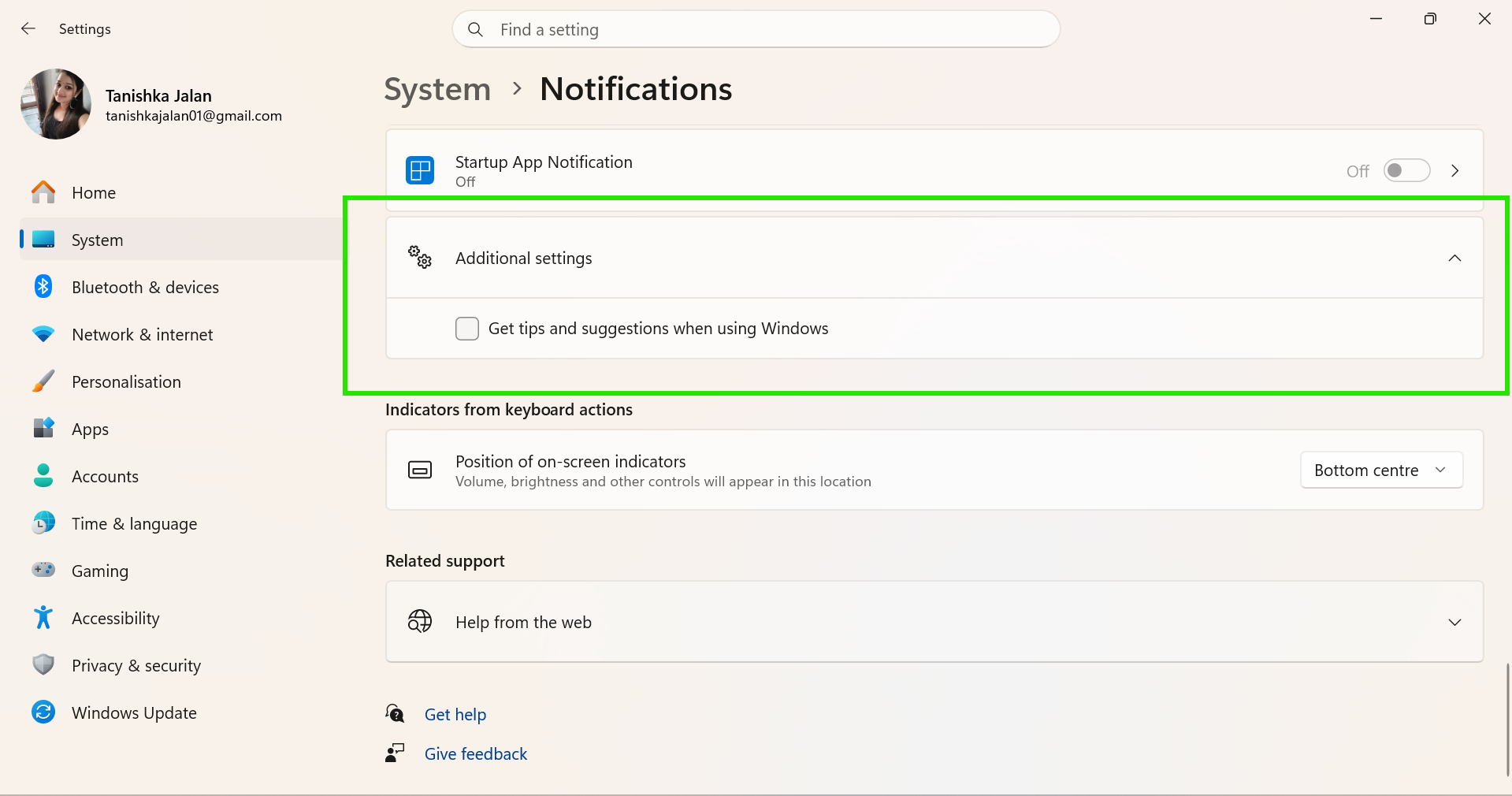1512x796 pixels.
Task: Click the Give feedback link
Action: click(476, 753)
